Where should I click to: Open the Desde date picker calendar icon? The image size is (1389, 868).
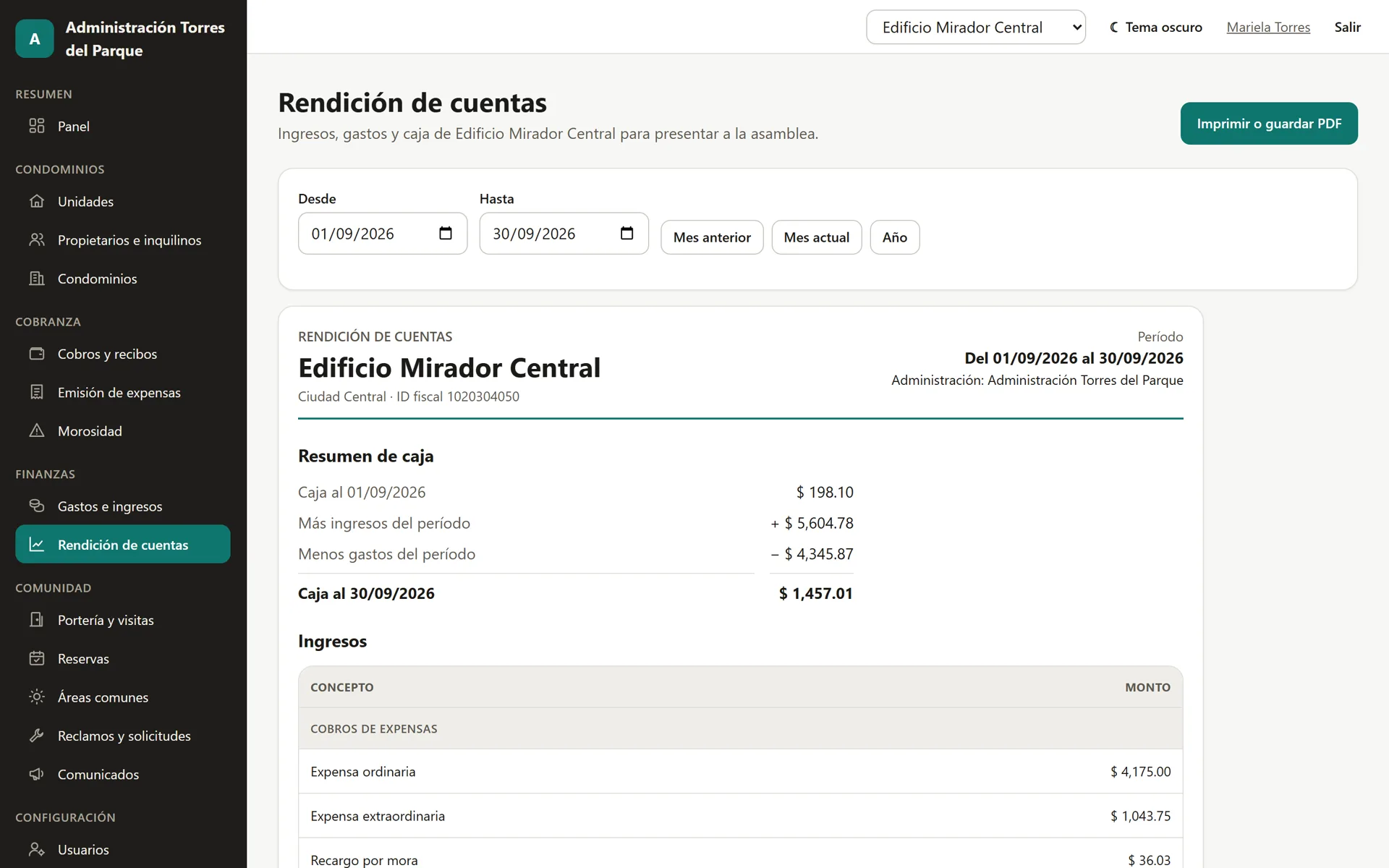(x=446, y=234)
